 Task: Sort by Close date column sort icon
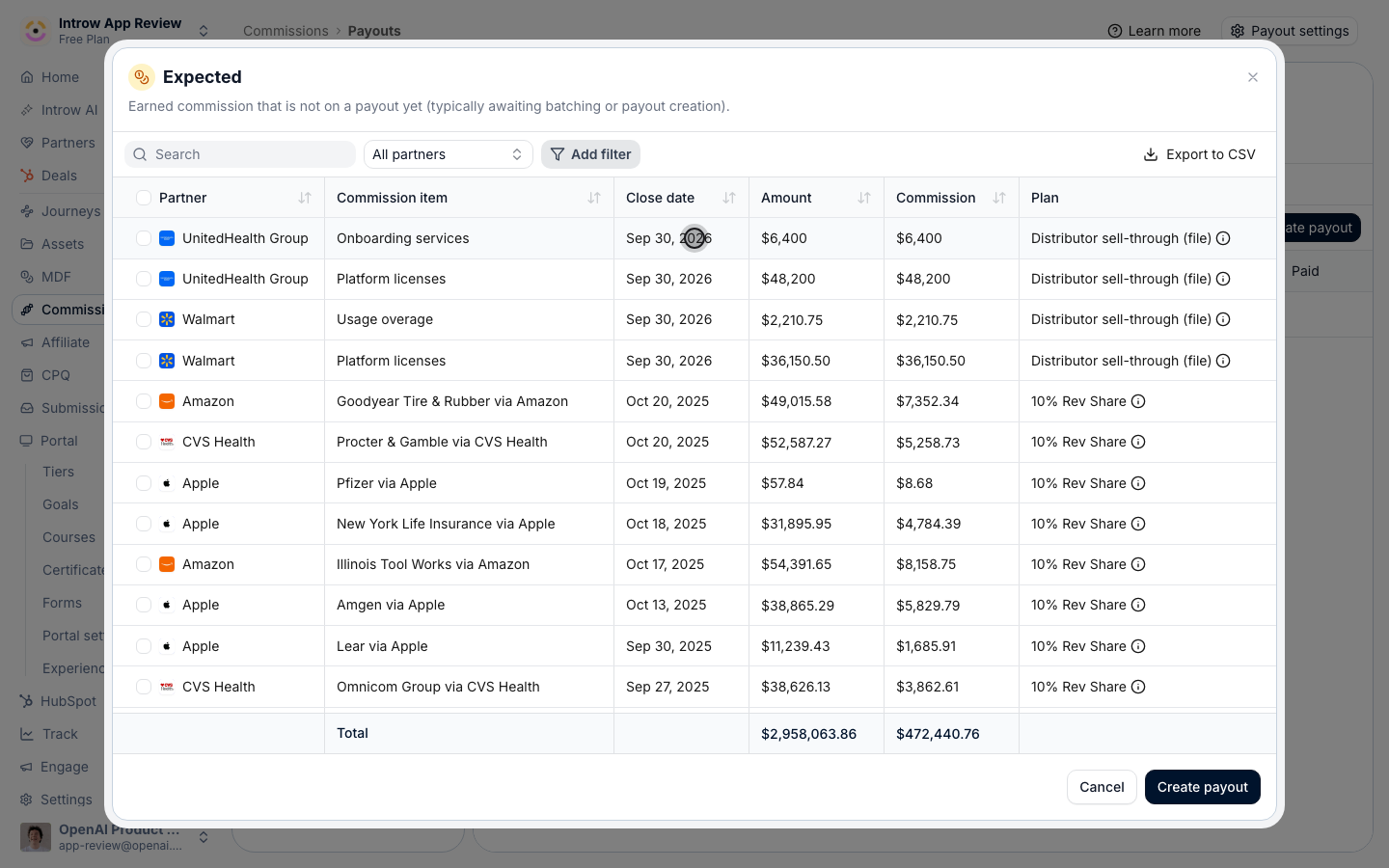point(729,198)
